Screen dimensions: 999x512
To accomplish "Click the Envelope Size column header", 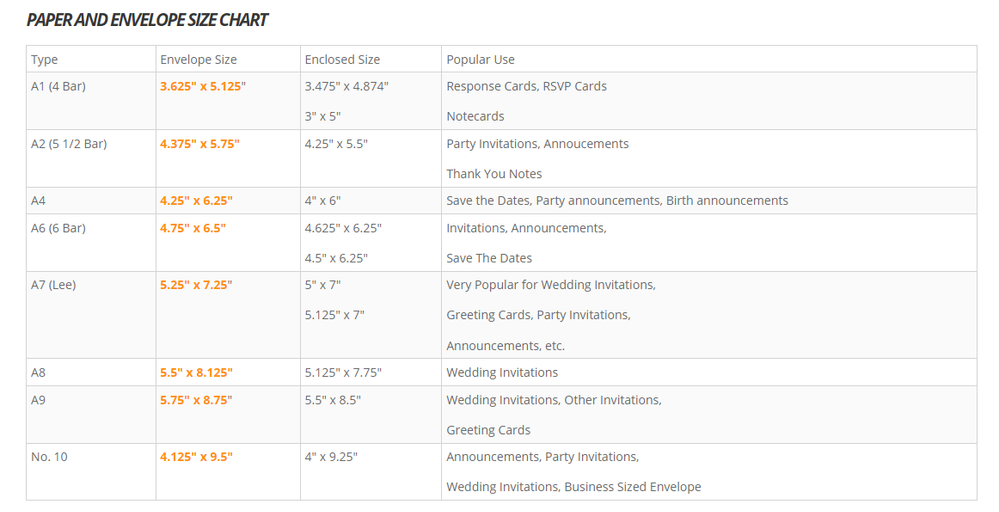I will coord(198,60).
